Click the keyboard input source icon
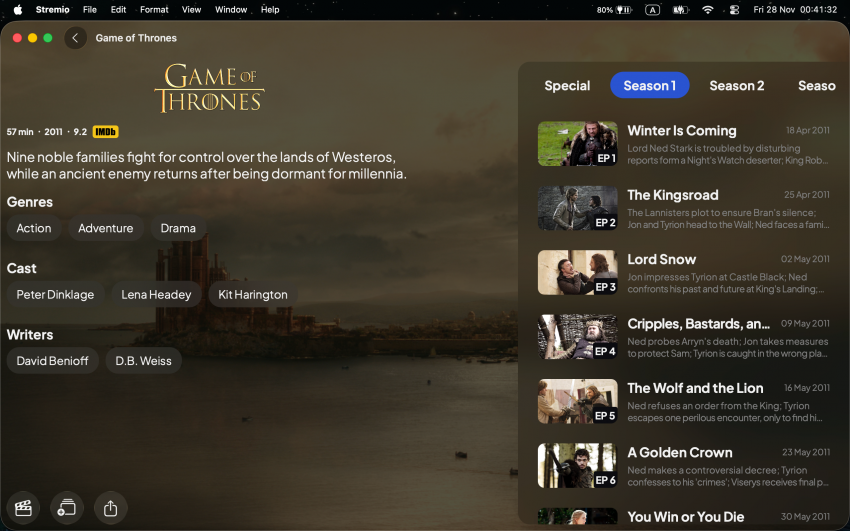This screenshot has height=531, width=850. click(652, 10)
